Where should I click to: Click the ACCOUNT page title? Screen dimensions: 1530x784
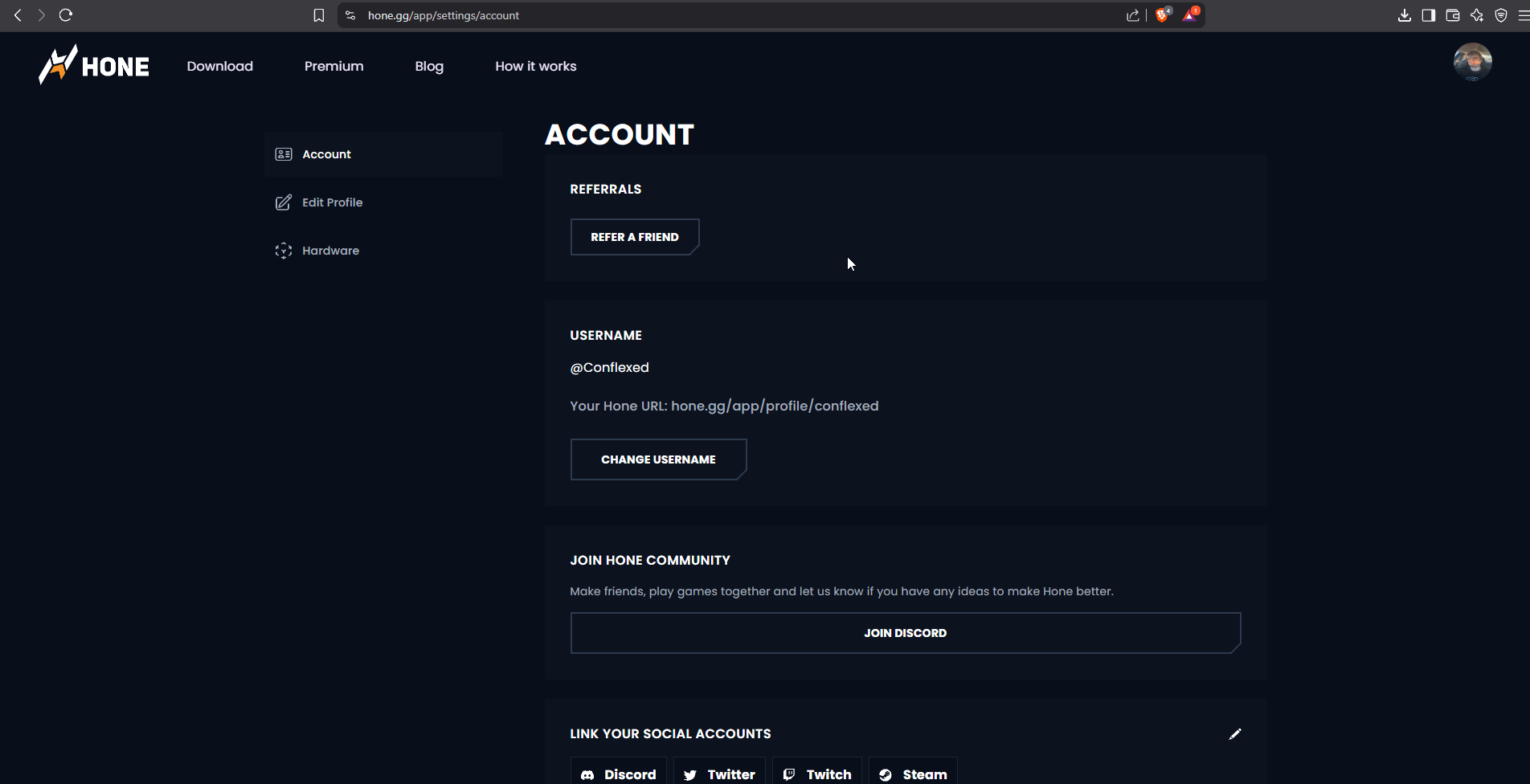(620, 134)
